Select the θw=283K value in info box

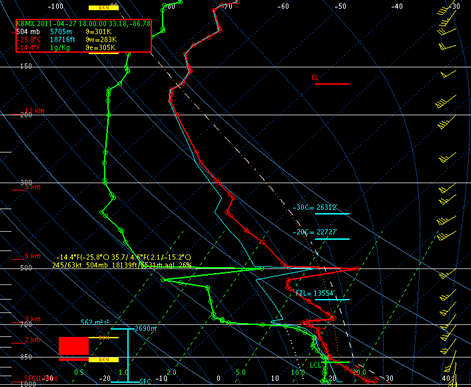click(x=100, y=40)
